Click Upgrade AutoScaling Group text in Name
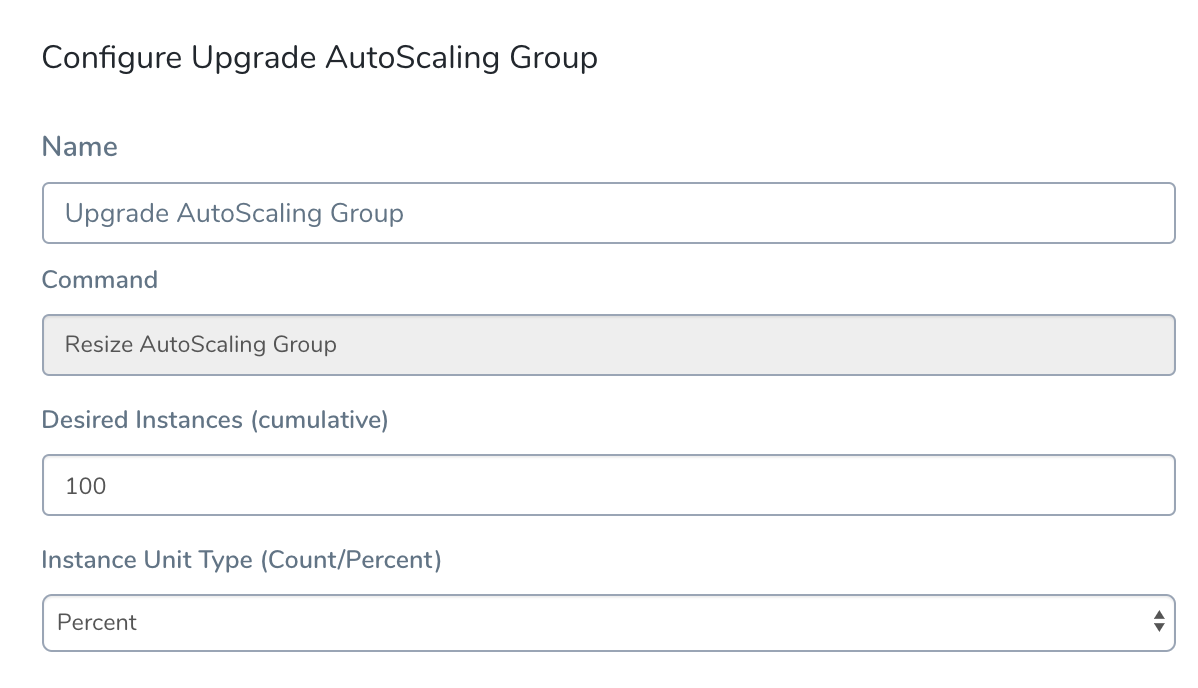The image size is (1198, 688). pos(234,213)
